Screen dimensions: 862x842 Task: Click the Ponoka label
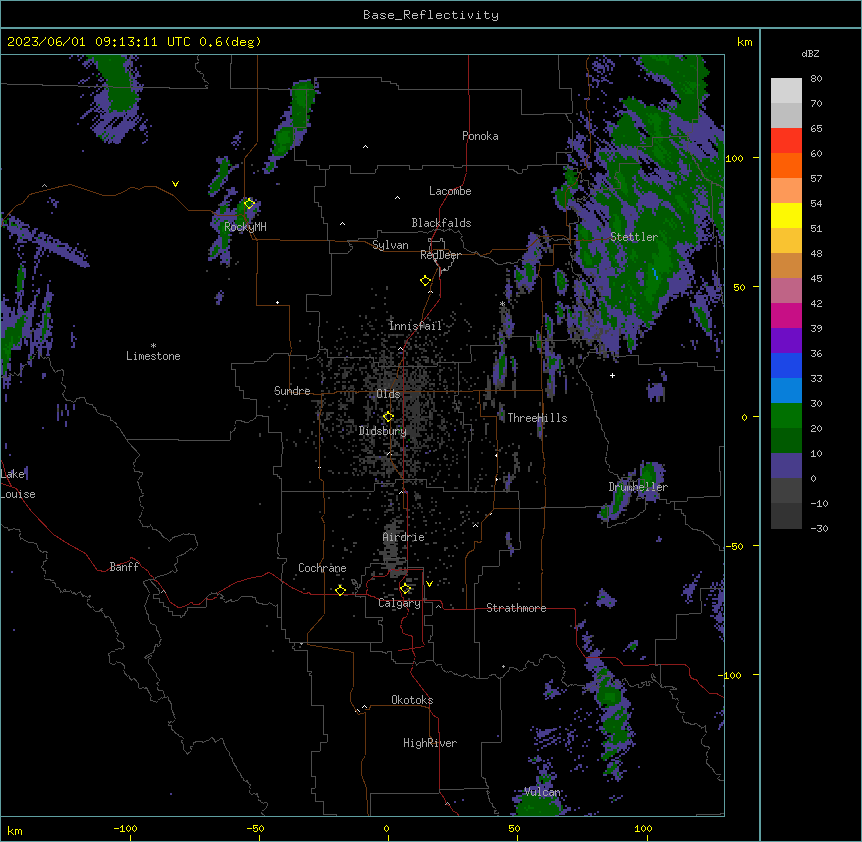480,136
